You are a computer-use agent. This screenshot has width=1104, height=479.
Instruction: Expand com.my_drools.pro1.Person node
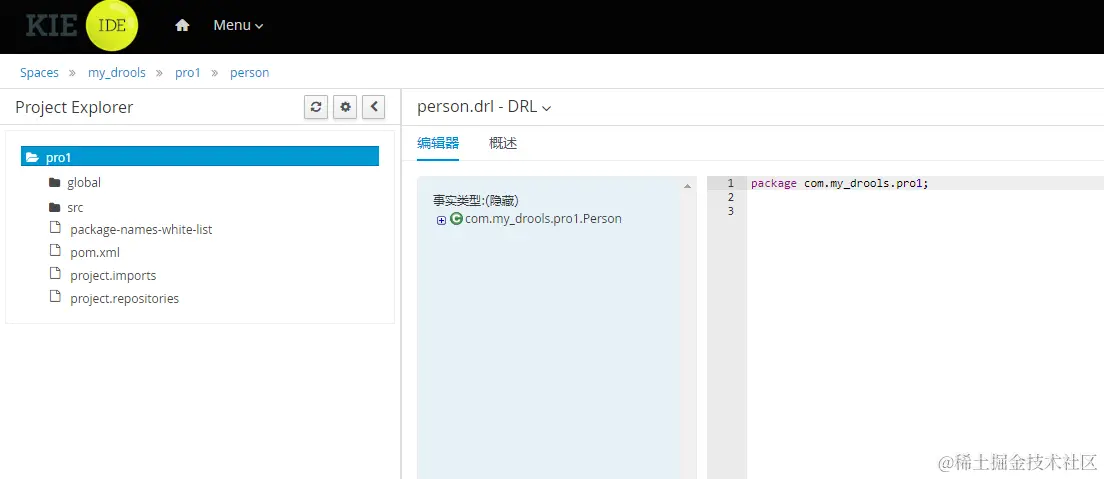coord(441,220)
